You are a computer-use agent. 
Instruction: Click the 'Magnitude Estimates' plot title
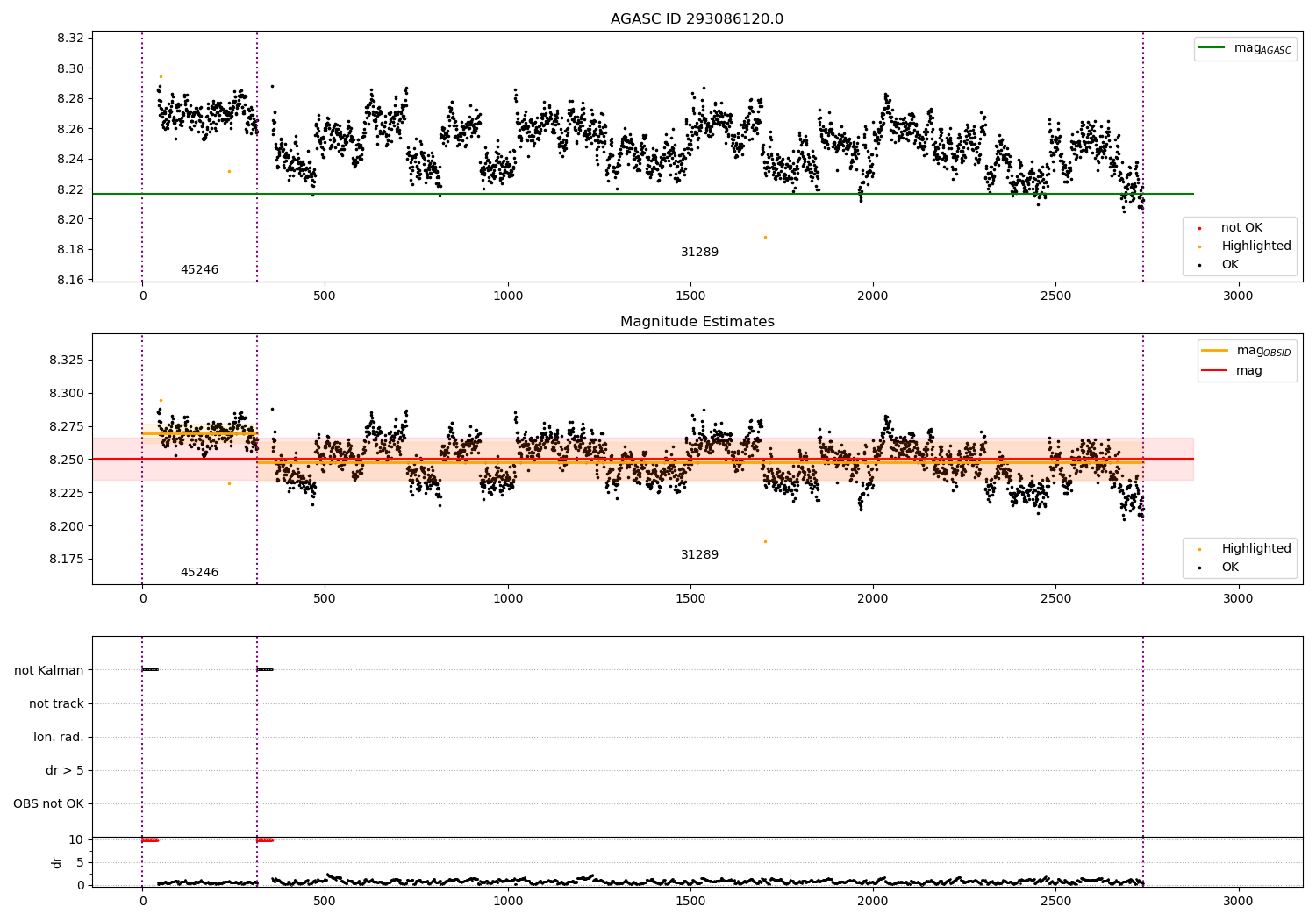tap(697, 322)
